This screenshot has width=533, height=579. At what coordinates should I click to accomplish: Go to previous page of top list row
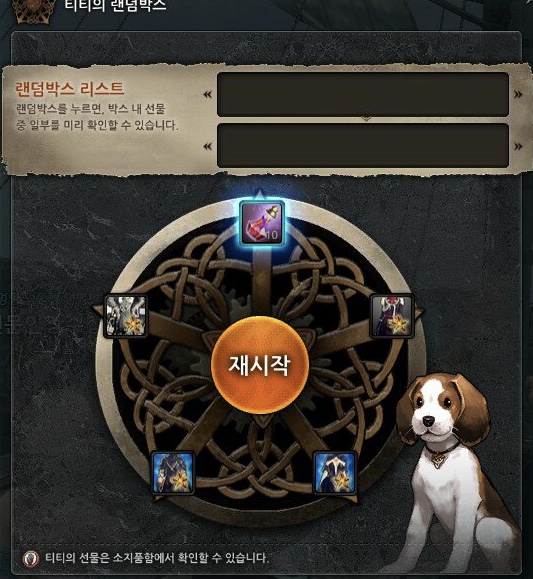point(208,95)
